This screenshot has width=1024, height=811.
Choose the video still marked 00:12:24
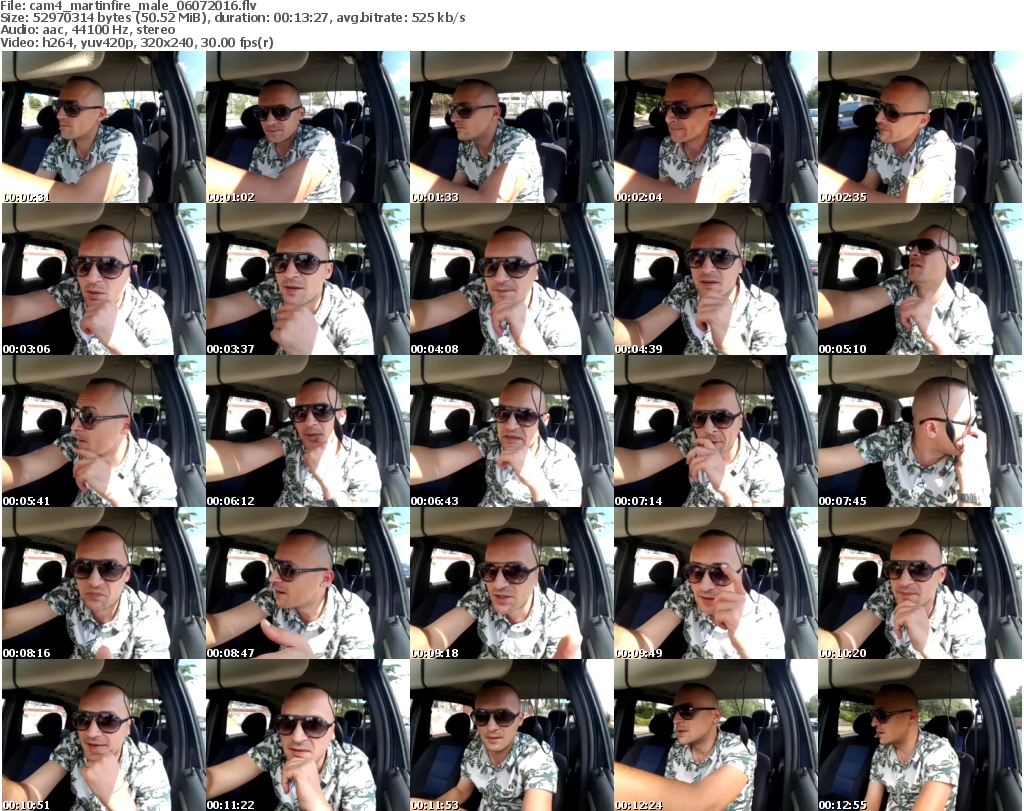tap(715, 735)
